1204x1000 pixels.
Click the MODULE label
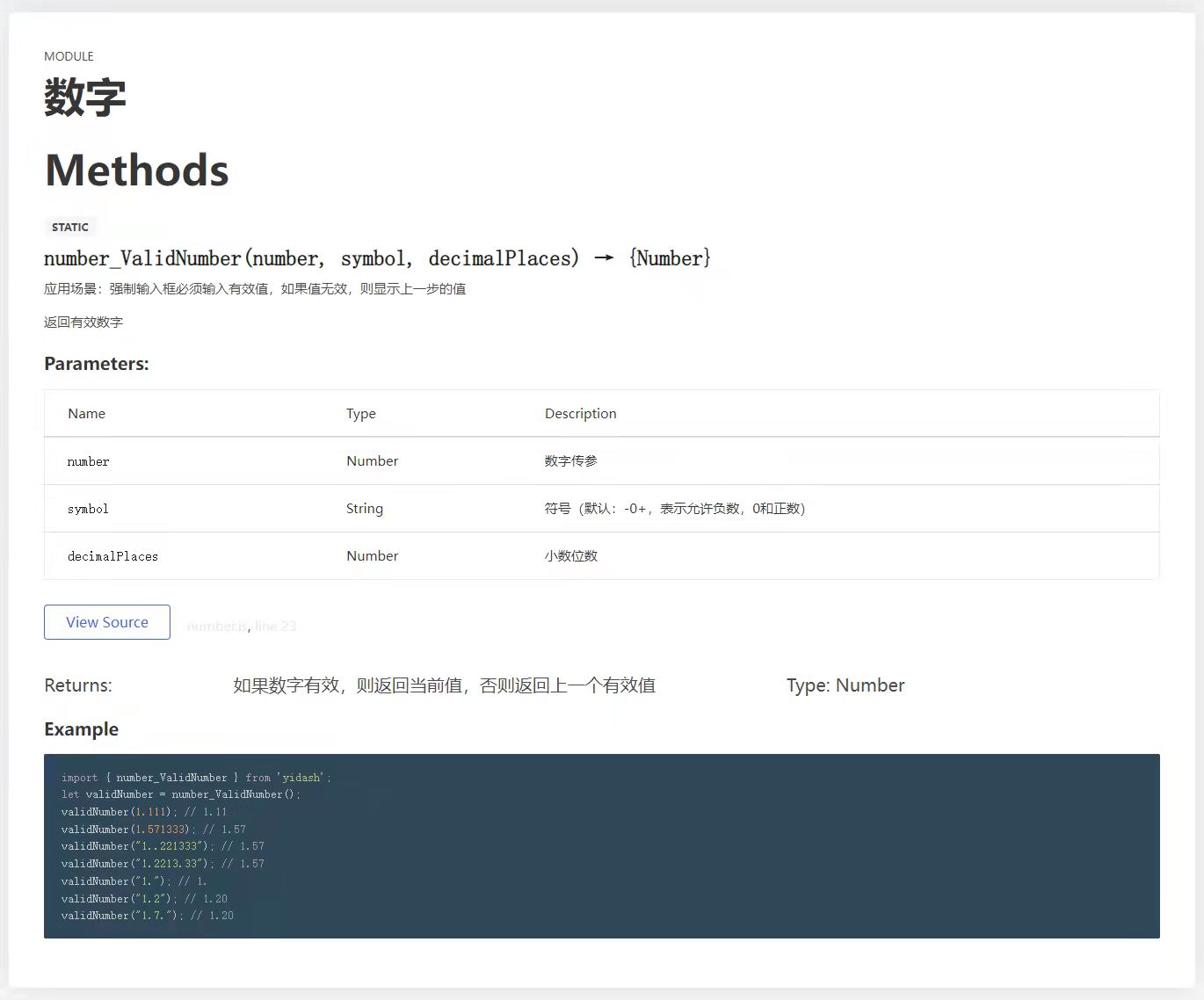[x=69, y=56]
